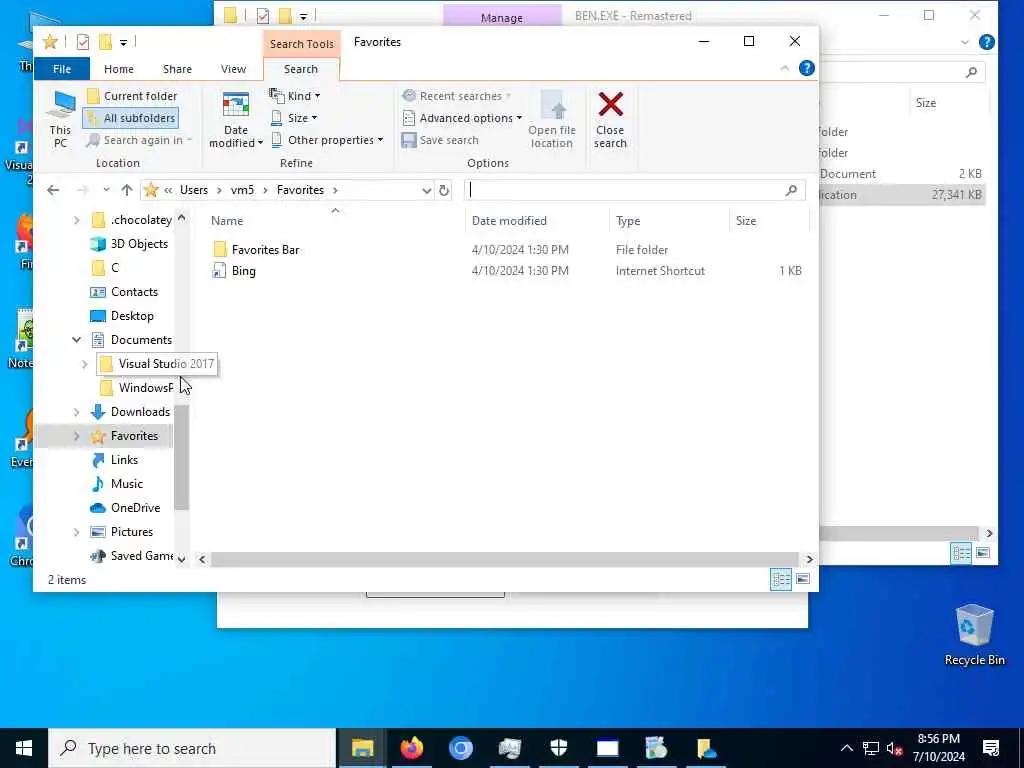1024x768 pixels.
Task: Refresh the Favorites folder view
Action: 444,190
